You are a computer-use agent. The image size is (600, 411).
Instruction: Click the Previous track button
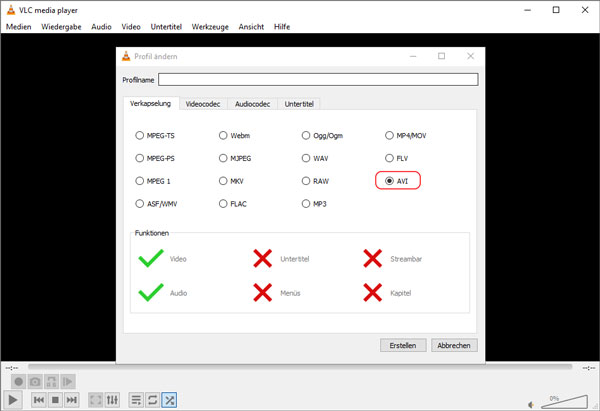click(39, 400)
